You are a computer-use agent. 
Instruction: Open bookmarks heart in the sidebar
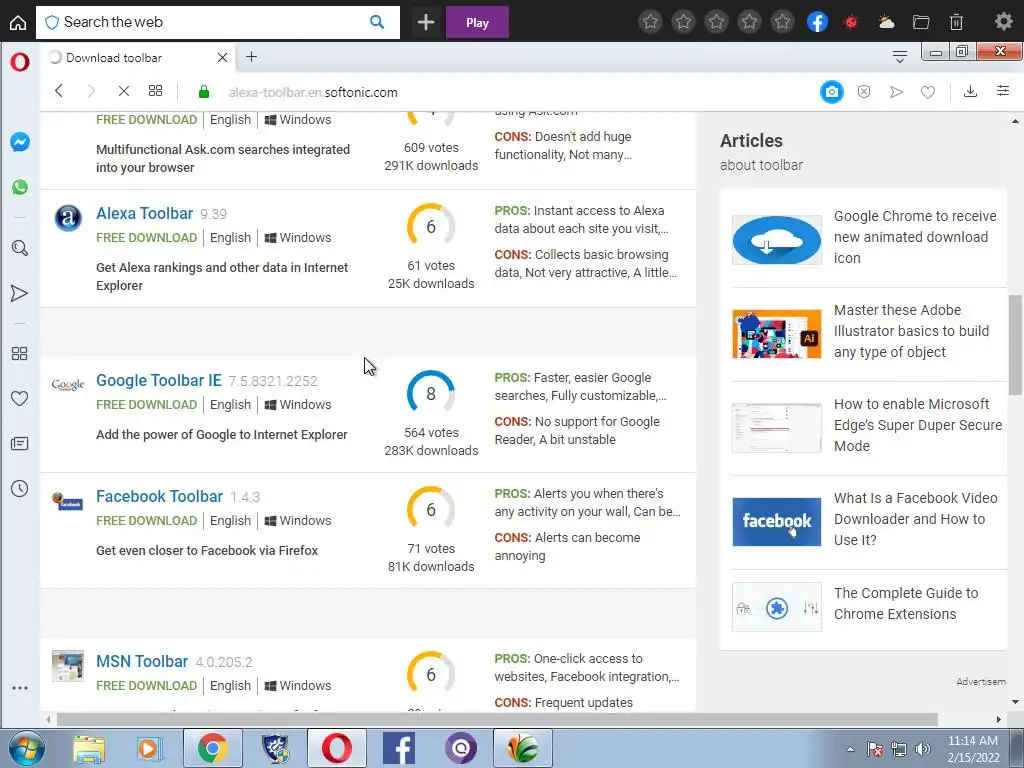[20, 398]
